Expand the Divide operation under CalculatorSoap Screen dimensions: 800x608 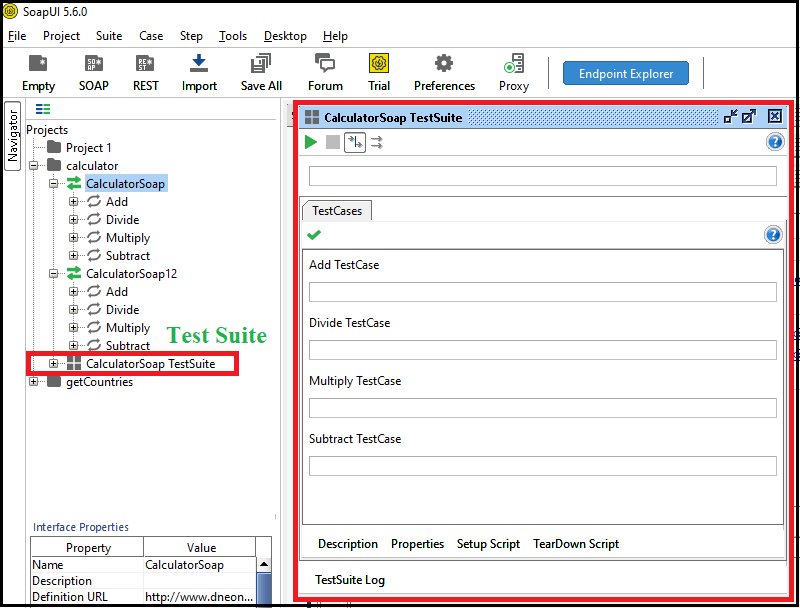73,219
